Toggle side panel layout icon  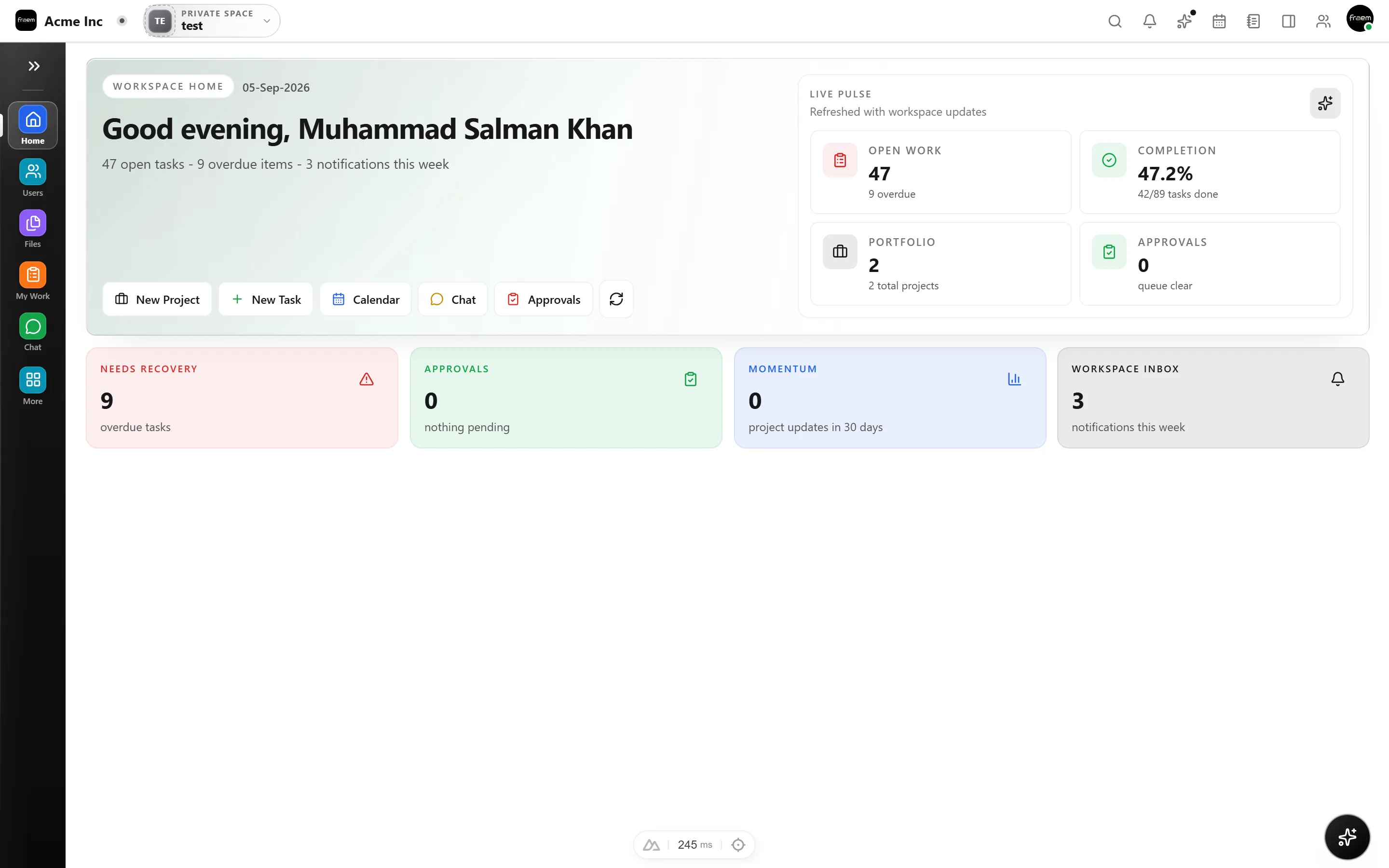[x=1289, y=21]
